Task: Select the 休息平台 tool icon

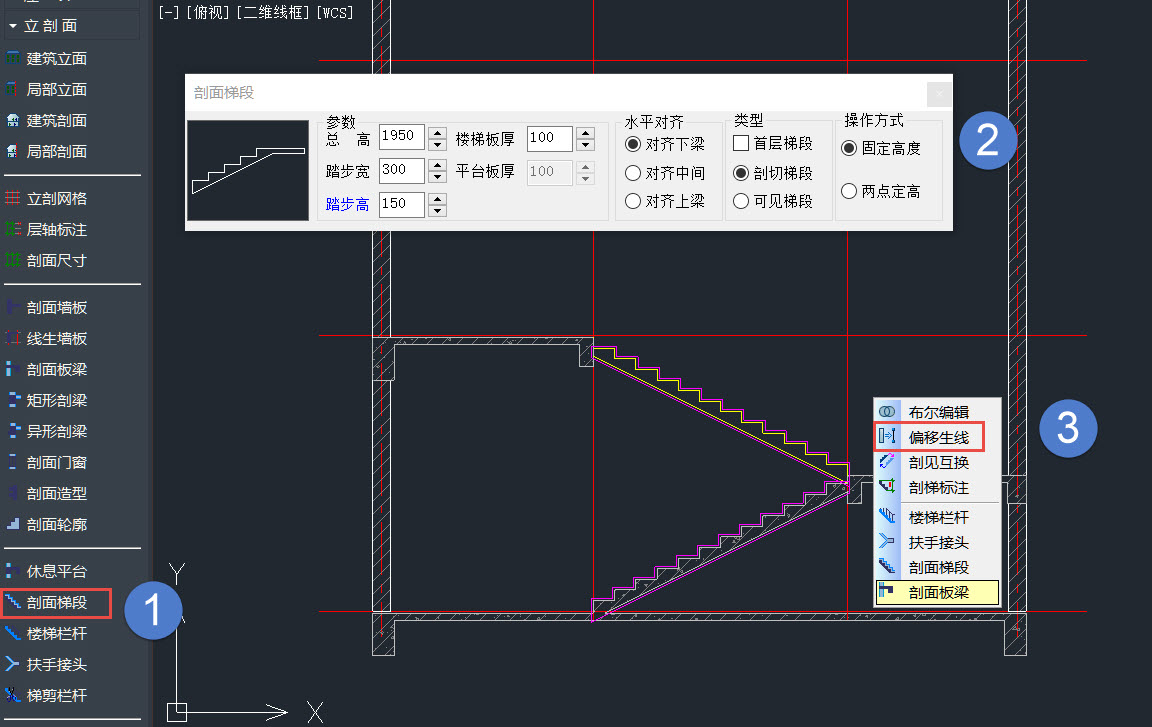Action: coord(13,571)
